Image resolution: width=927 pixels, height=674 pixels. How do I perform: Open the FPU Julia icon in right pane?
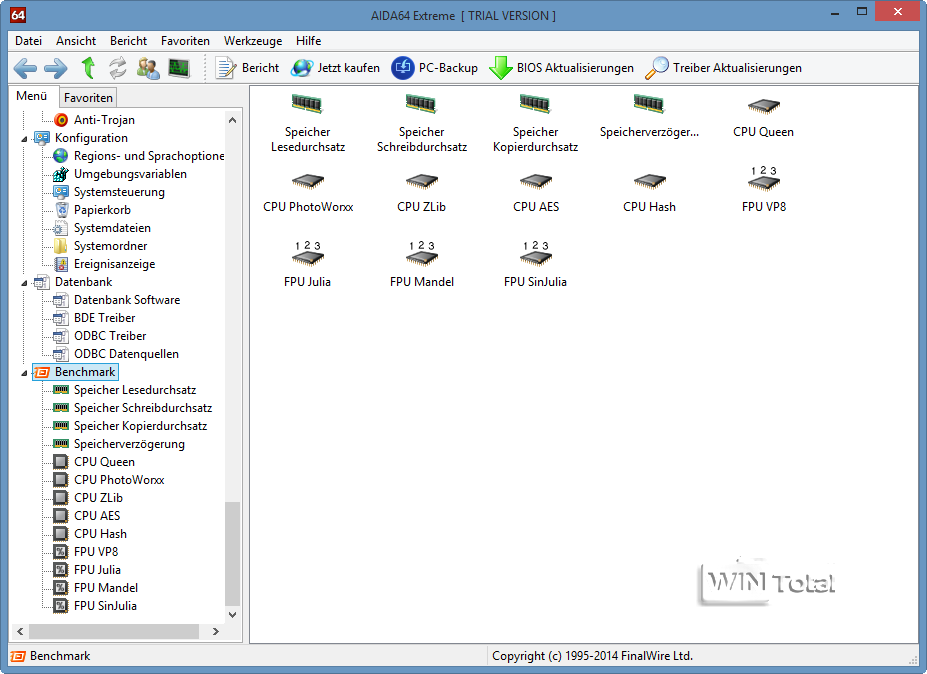307,253
